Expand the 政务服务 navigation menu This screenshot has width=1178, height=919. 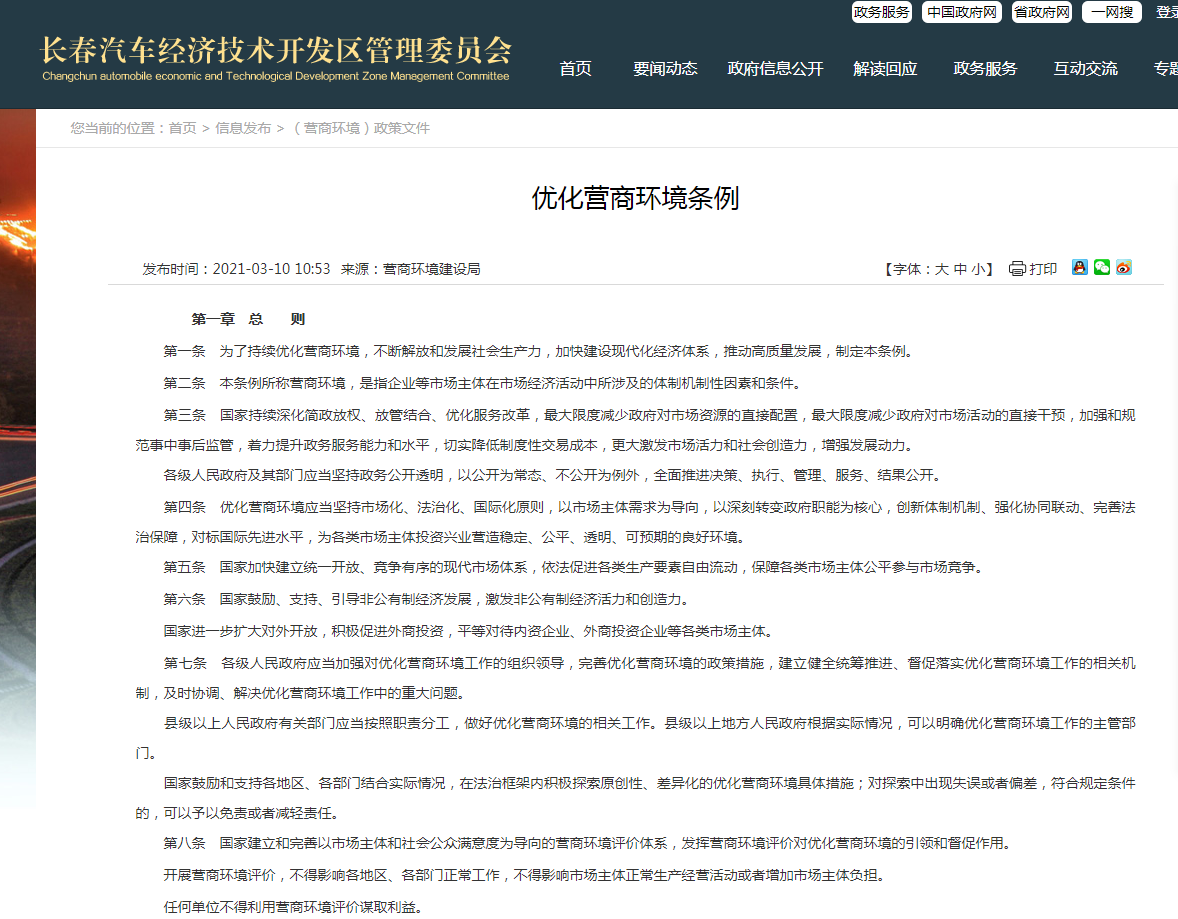pyautogui.click(x=985, y=68)
